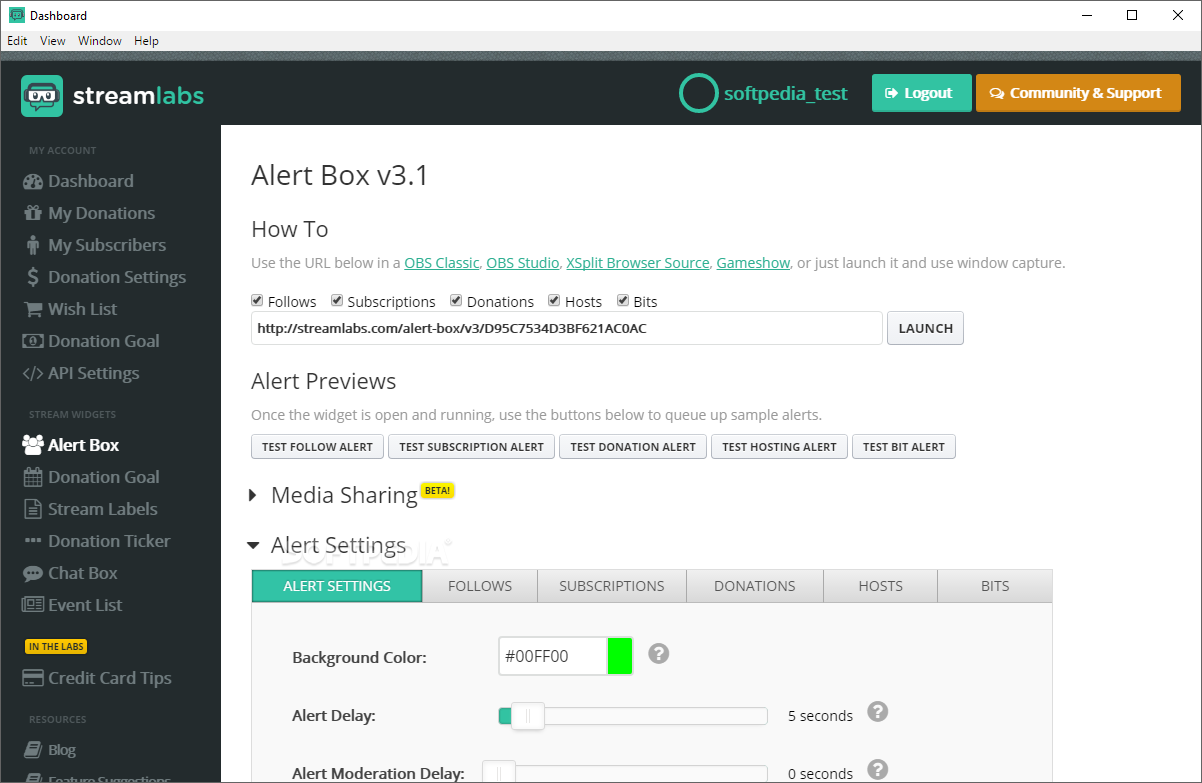Screen dimensions: 1202x783
Task: Click the LAUNCH button
Action: [x=925, y=328]
